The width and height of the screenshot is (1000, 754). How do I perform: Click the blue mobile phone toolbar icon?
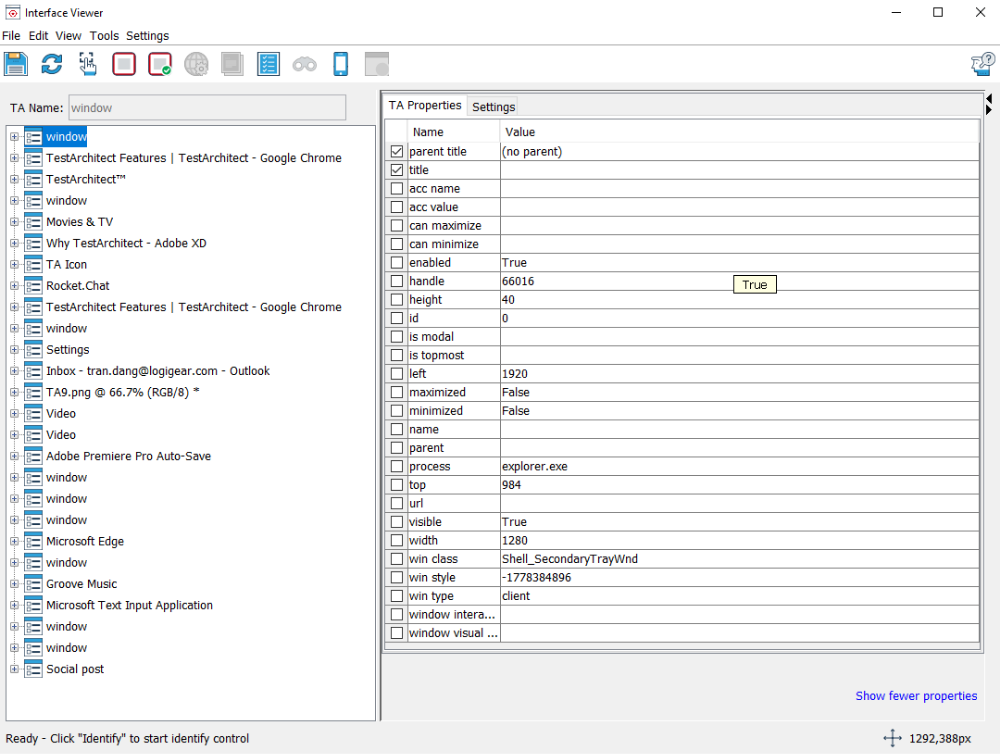(341, 64)
